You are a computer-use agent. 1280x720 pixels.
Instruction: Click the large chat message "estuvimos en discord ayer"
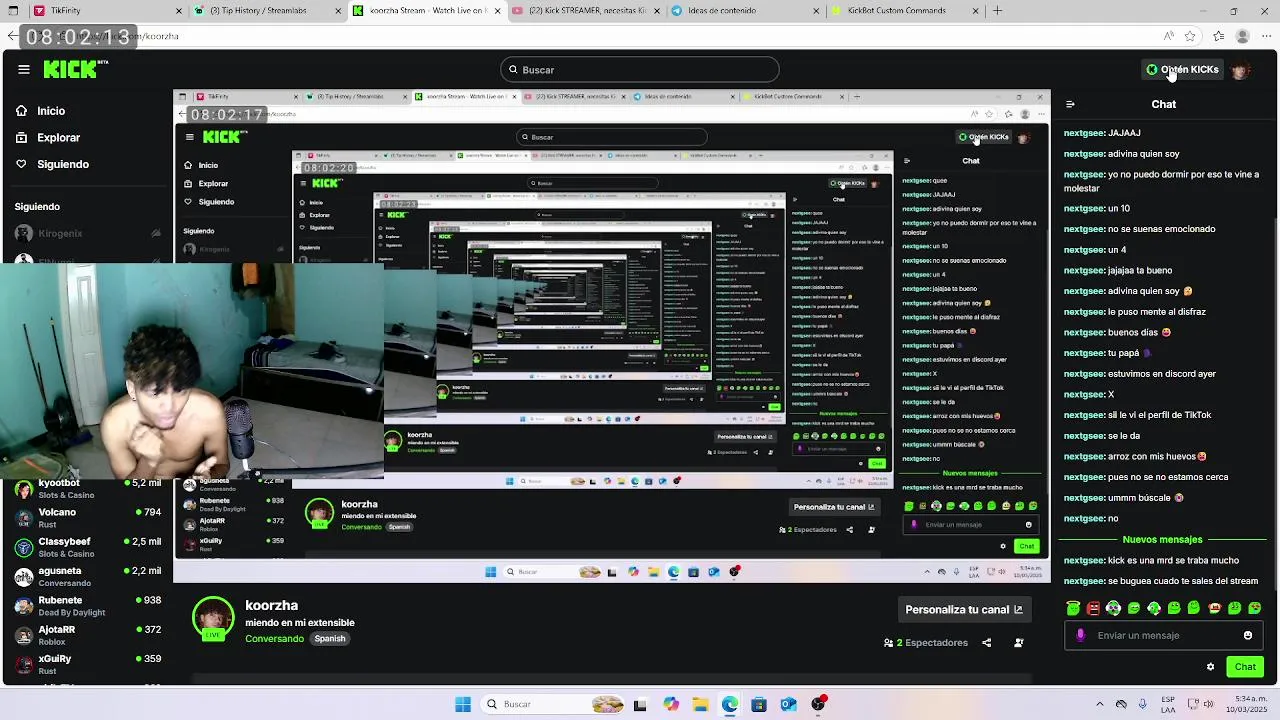pyautogui.click(x=1140, y=374)
